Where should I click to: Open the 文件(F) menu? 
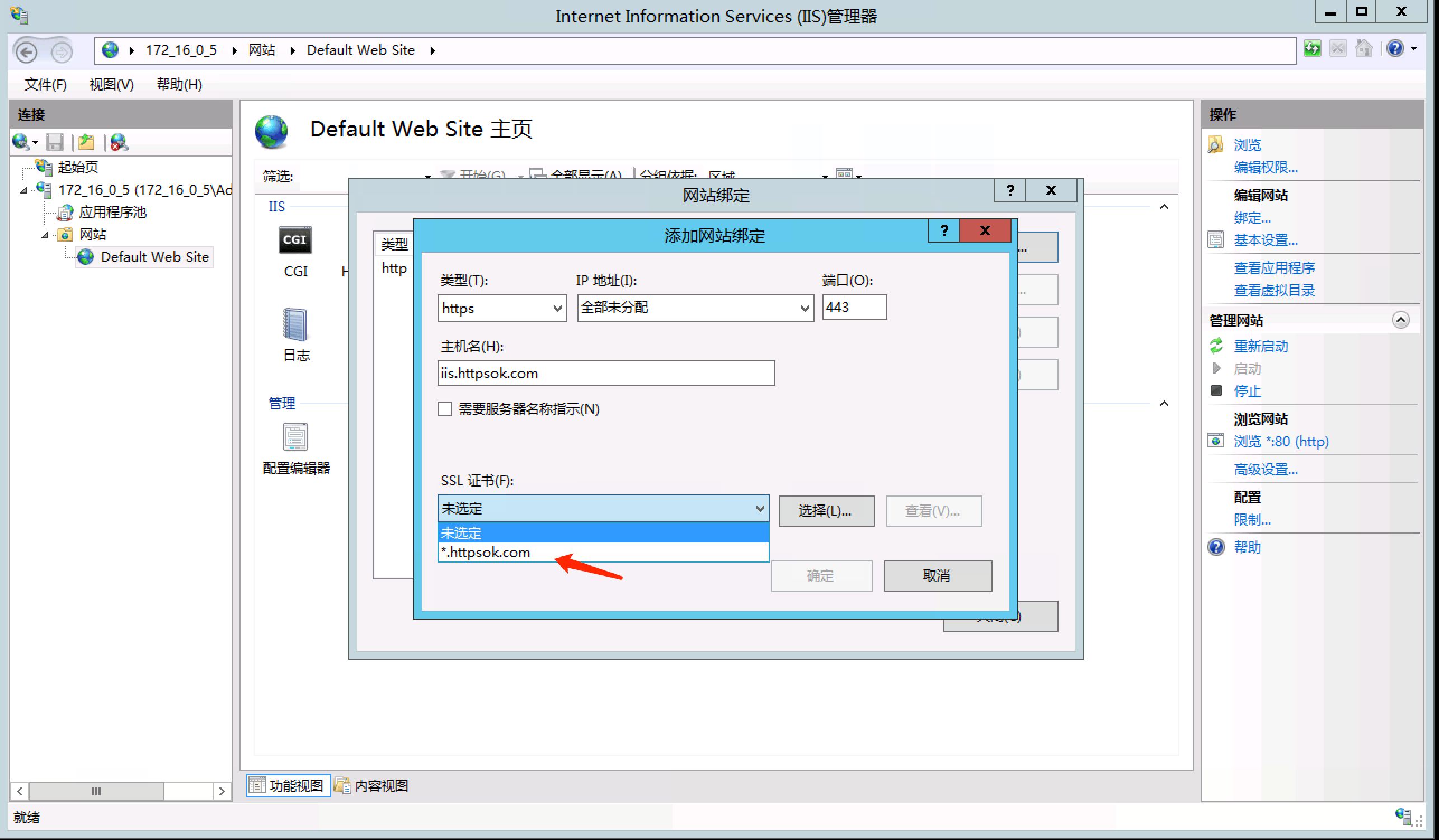(45, 84)
